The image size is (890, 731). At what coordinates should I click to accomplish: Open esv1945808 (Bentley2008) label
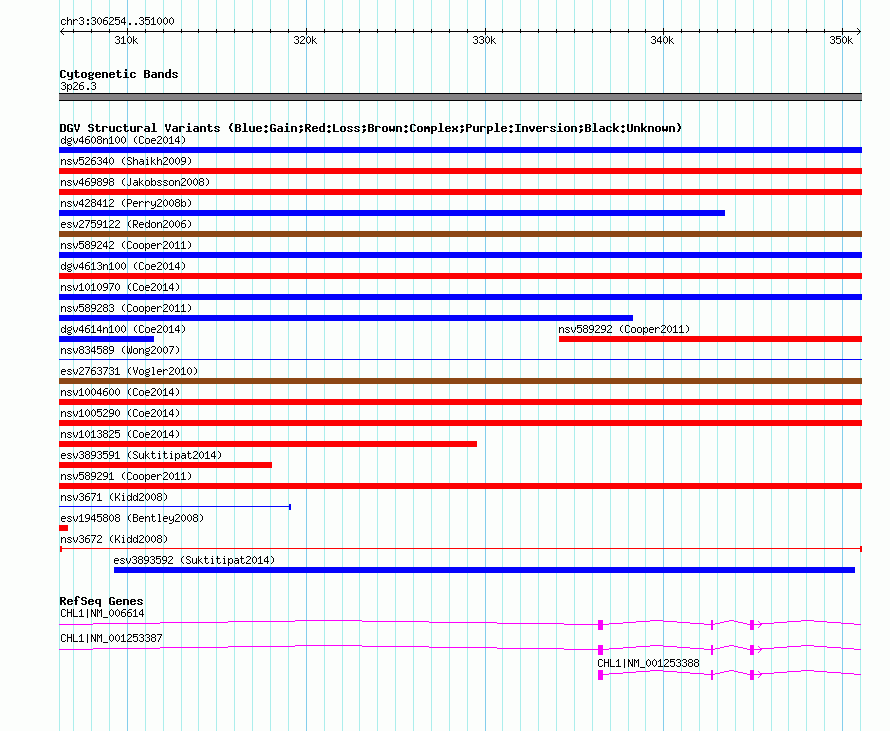(132, 518)
